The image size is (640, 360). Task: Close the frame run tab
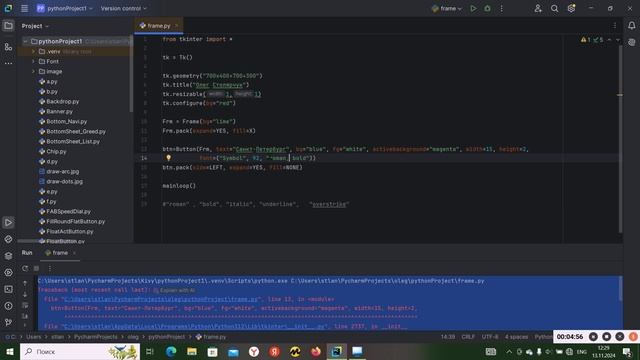point(74,253)
